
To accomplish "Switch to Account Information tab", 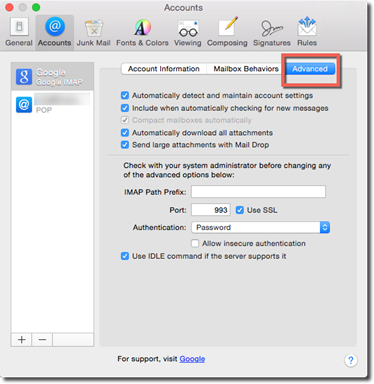I will 164,69.
